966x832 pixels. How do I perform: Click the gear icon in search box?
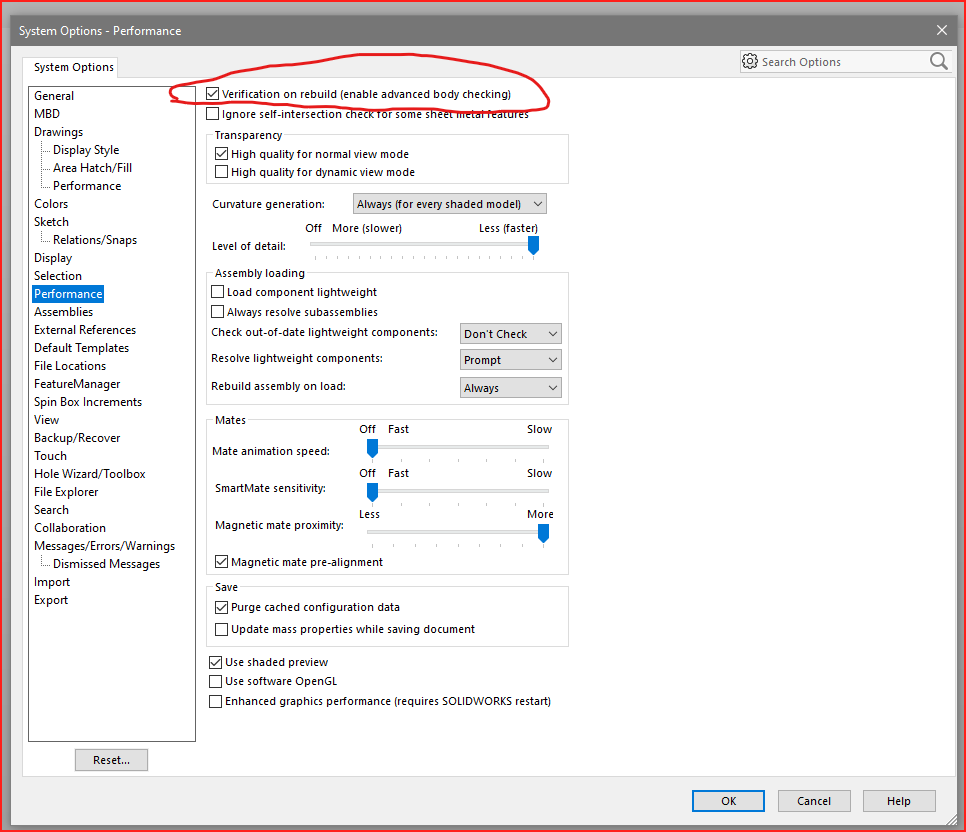point(750,62)
